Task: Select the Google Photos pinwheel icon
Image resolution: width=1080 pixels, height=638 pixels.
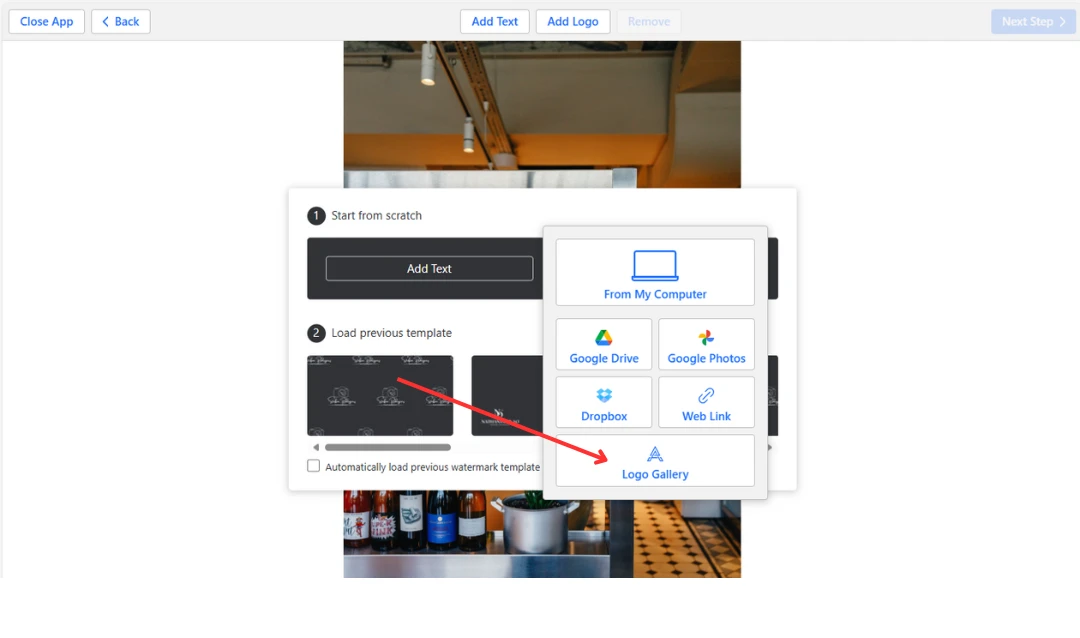Action: [x=706, y=338]
